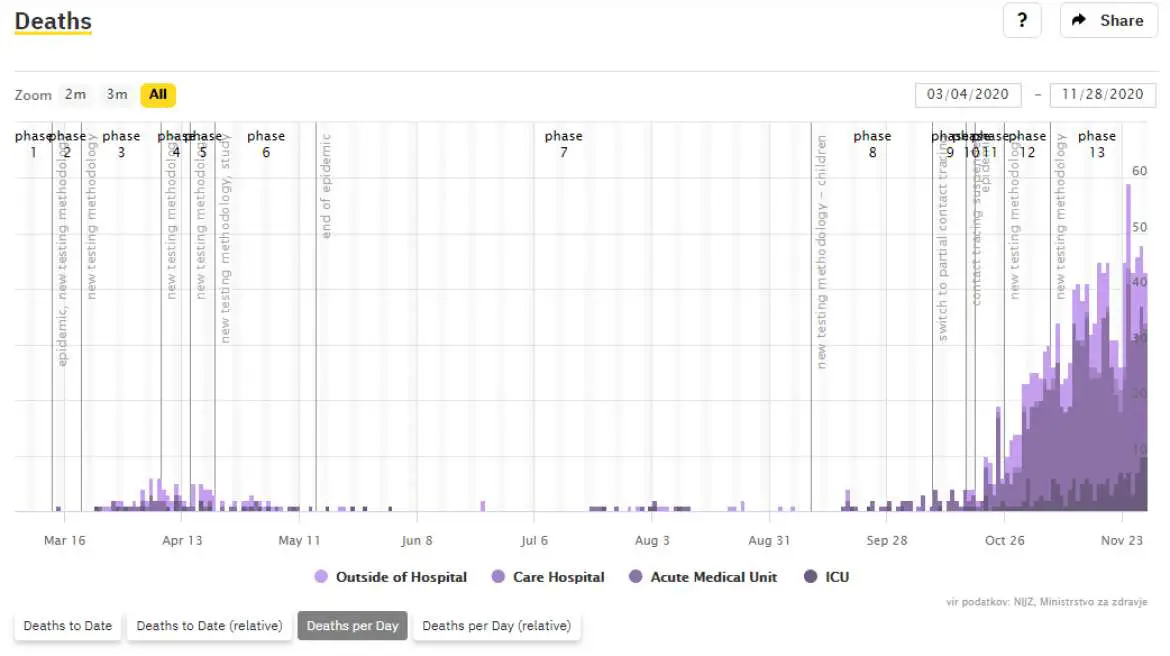Image resolution: width=1170 pixels, height=656 pixels.
Task: Select the All zoom range
Action: [x=157, y=95]
